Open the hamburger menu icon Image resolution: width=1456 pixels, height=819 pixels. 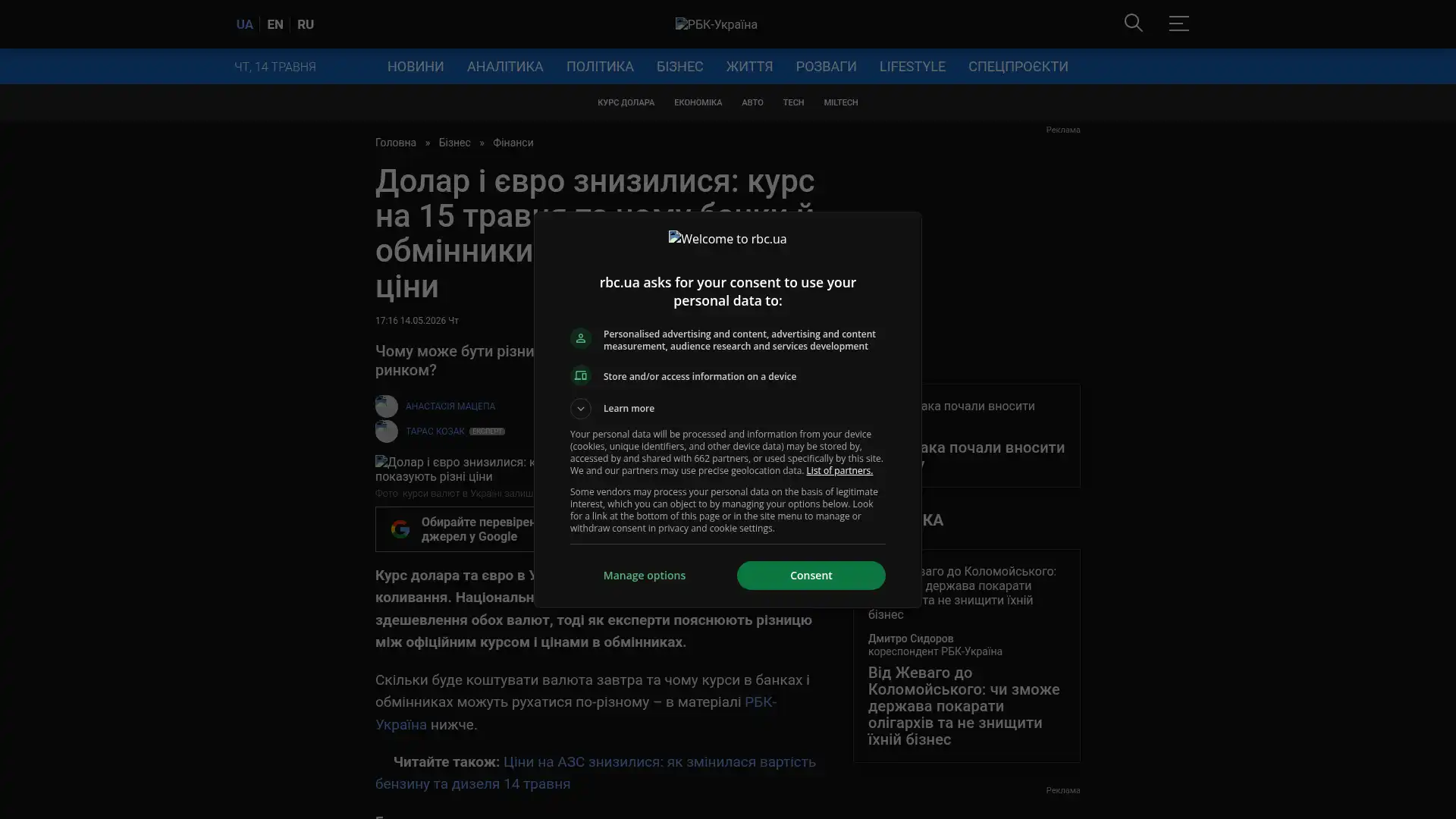pyautogui.click(x=1178, y=23)
